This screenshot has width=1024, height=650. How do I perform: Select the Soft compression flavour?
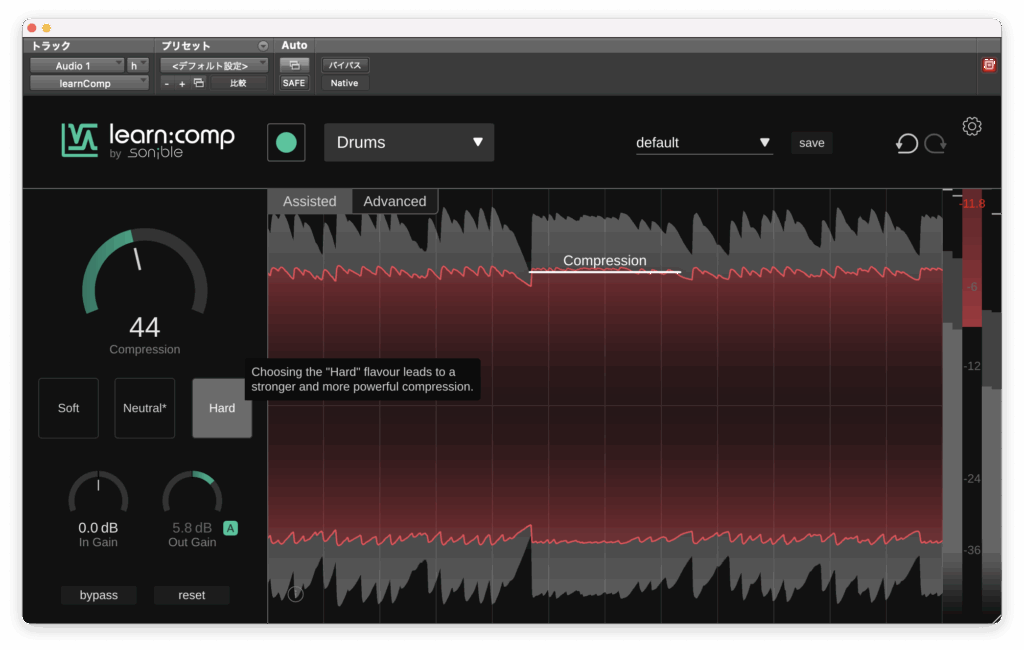(x=69, y=408)
